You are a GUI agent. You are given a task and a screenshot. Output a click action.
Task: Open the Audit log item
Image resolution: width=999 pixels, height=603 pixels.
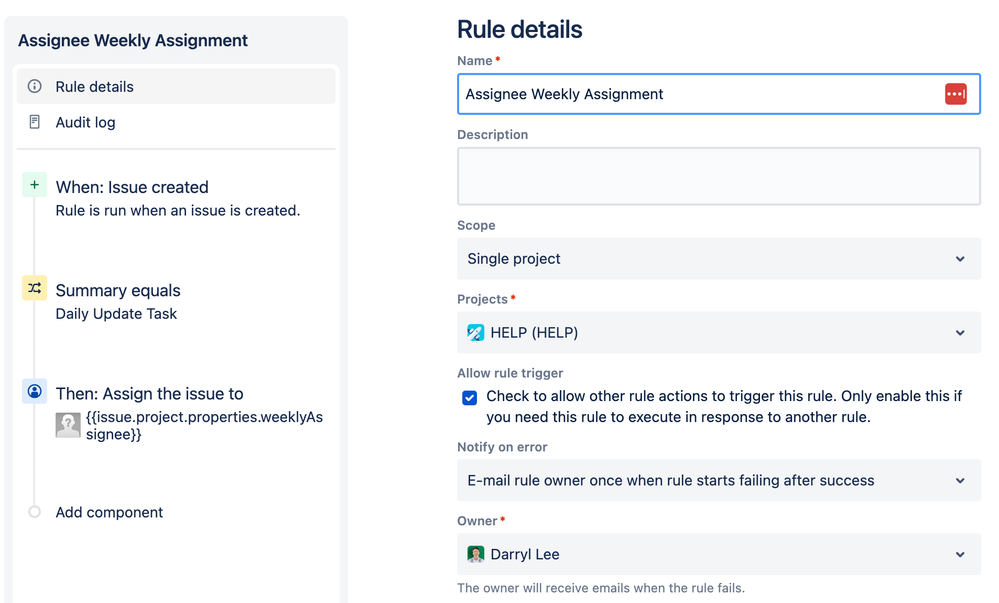pos(86,122)
